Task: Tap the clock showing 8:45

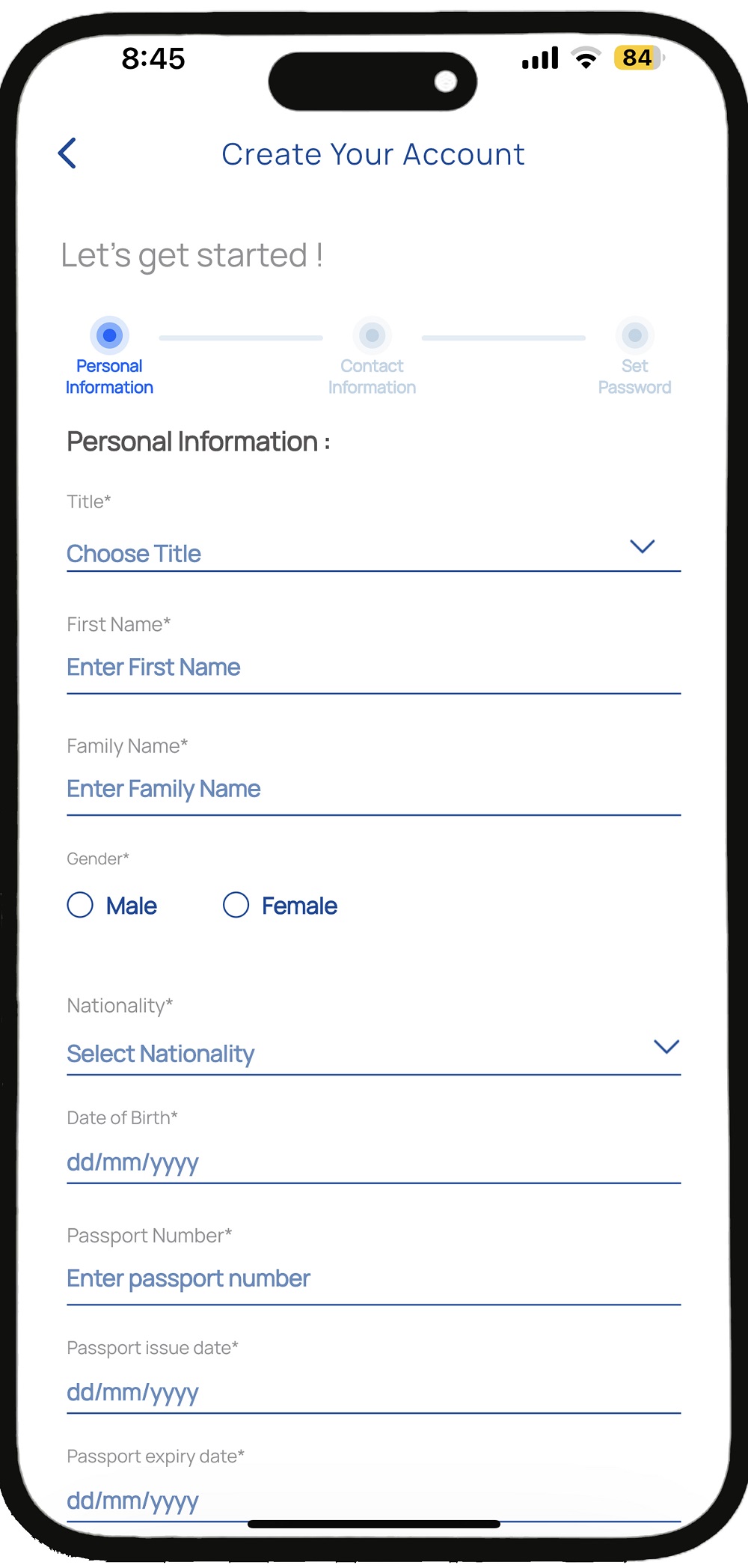Action: pyautogui.click(x=153, y=60)
